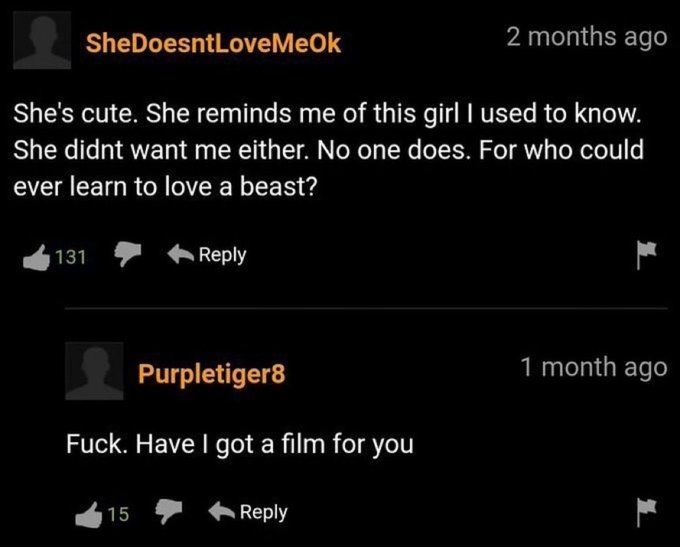This screenshot has width=680, height=547.
Task: Open the Purpletiger8 username link
Action: [x=212, y=377]
